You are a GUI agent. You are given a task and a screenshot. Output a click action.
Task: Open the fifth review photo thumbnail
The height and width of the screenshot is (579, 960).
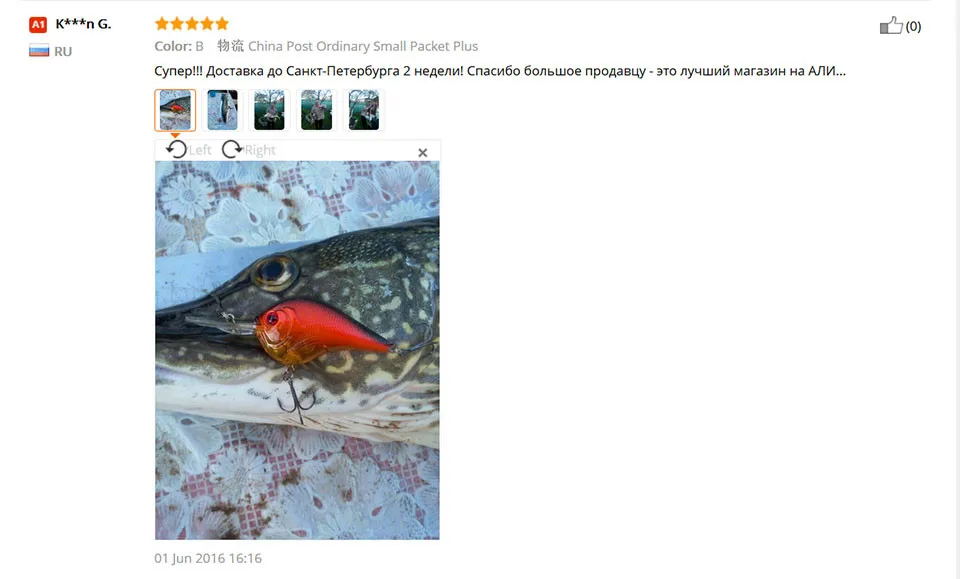[x=364, y=110]
